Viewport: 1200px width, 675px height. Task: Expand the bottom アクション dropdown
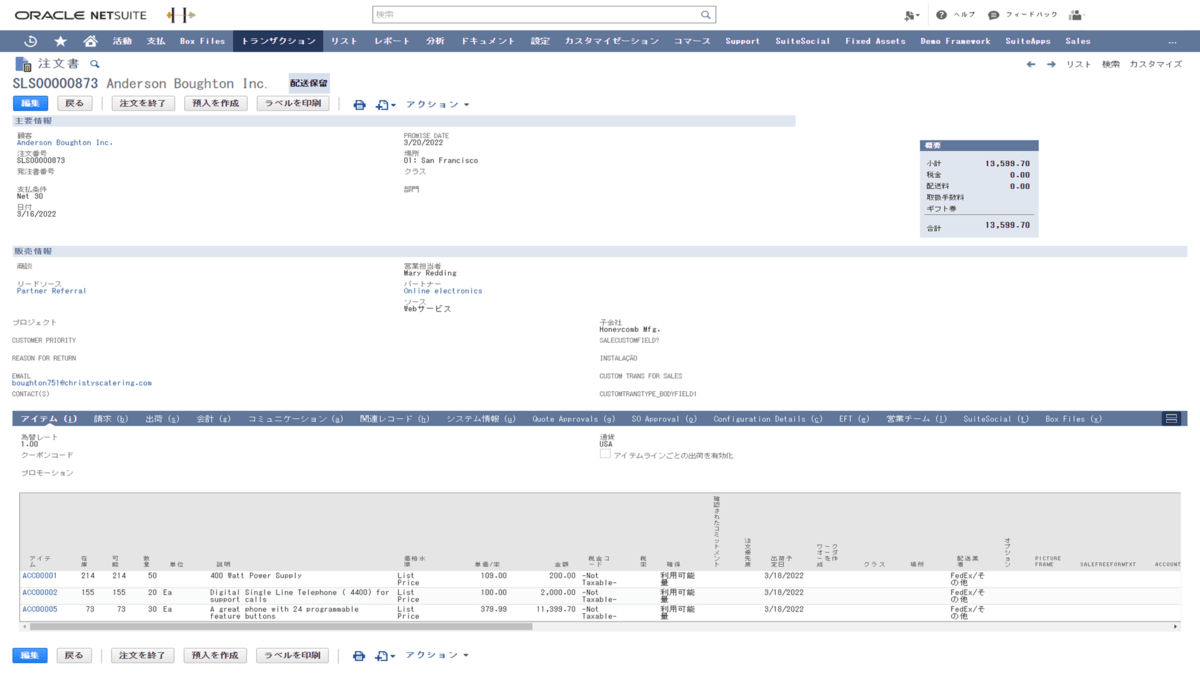tap(438, 656)
